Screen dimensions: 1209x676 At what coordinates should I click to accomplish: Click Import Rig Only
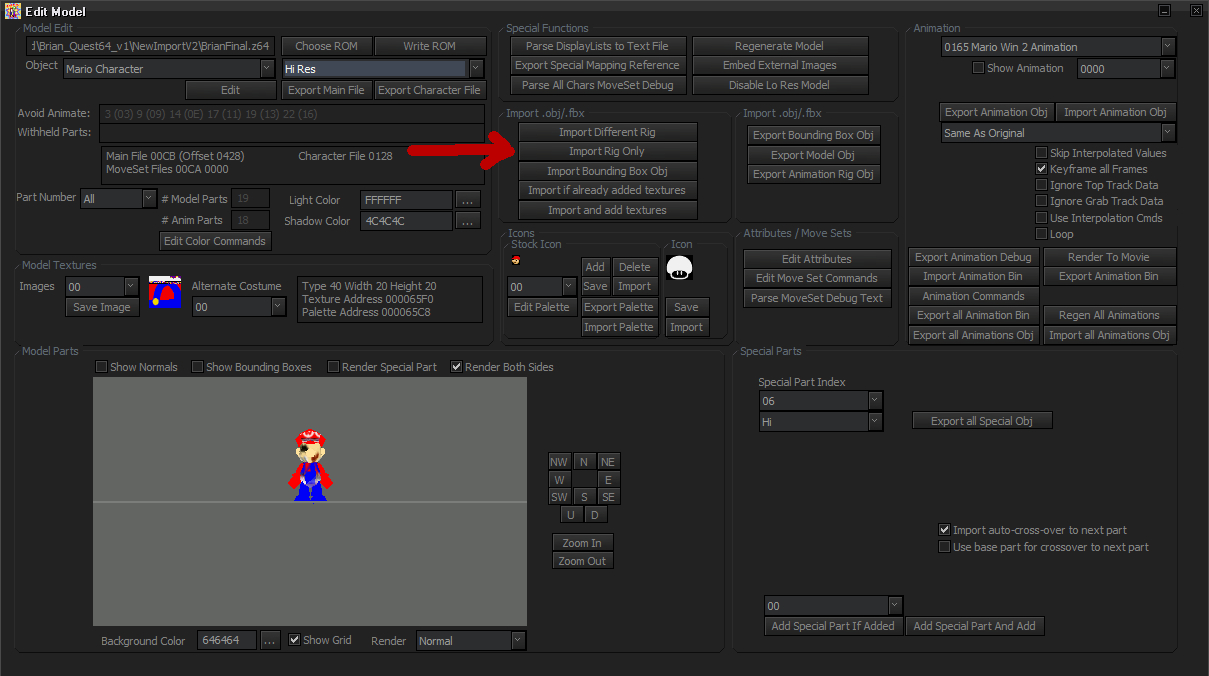pyautogui.click(x=607, y=151)
